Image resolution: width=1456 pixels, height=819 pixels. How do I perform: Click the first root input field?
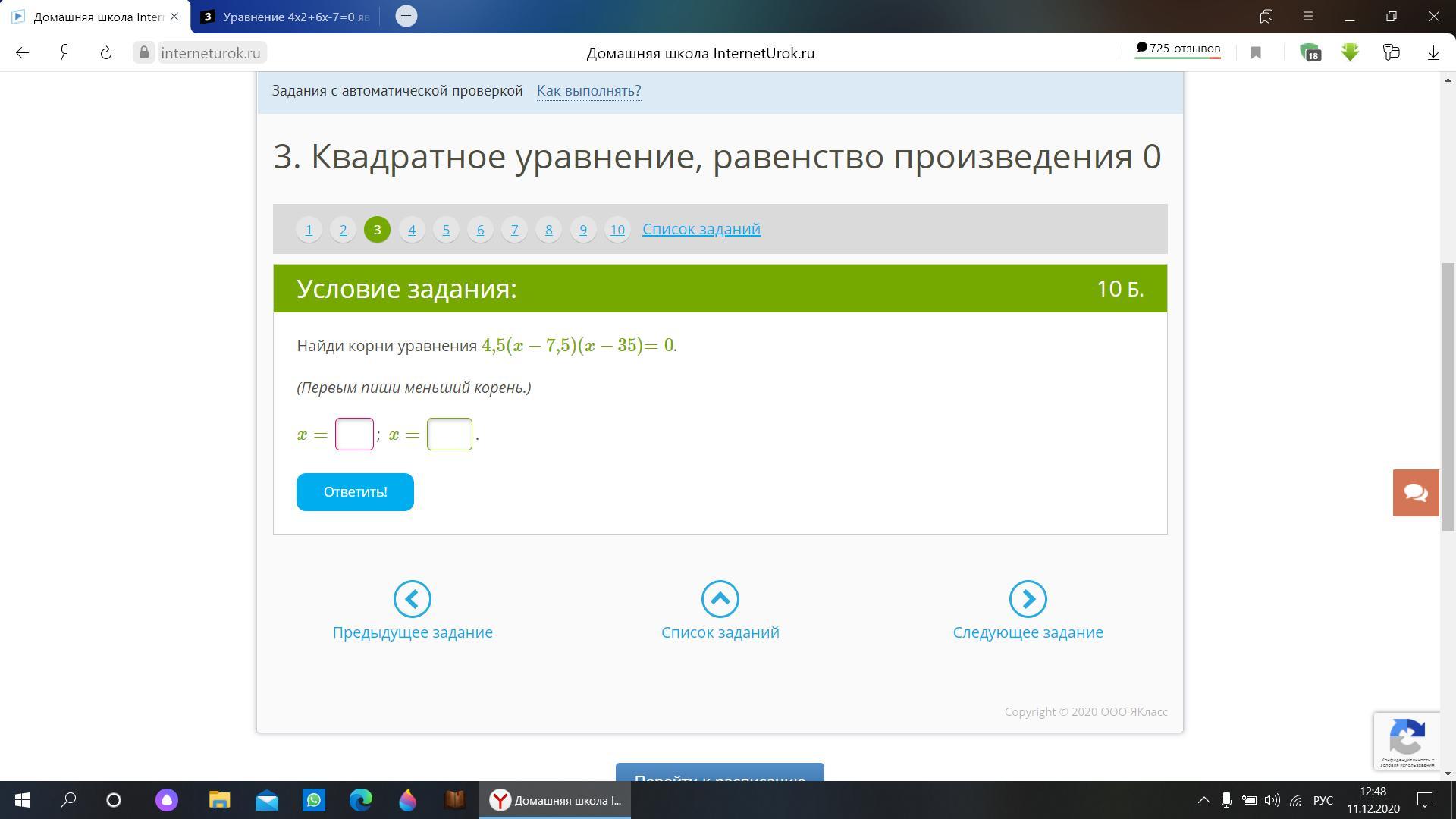[x=354, y=435]
